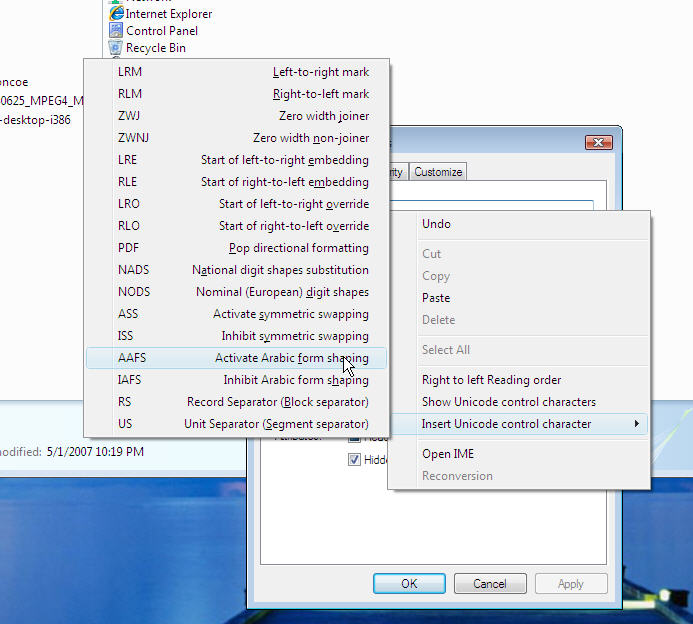Insert RLM Right-to-left mark
Screen dimensions: 693x624
(x=236, y=94)
